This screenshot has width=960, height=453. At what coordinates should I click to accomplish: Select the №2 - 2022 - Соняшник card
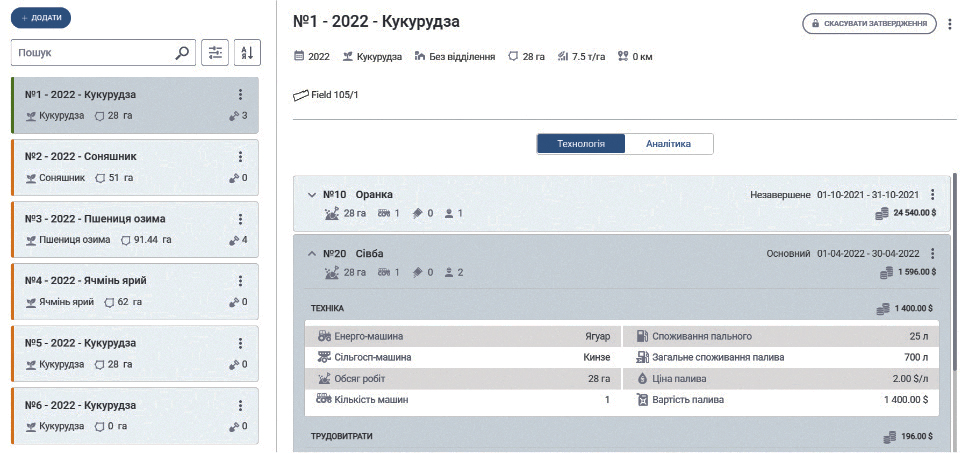coord(135,167)
